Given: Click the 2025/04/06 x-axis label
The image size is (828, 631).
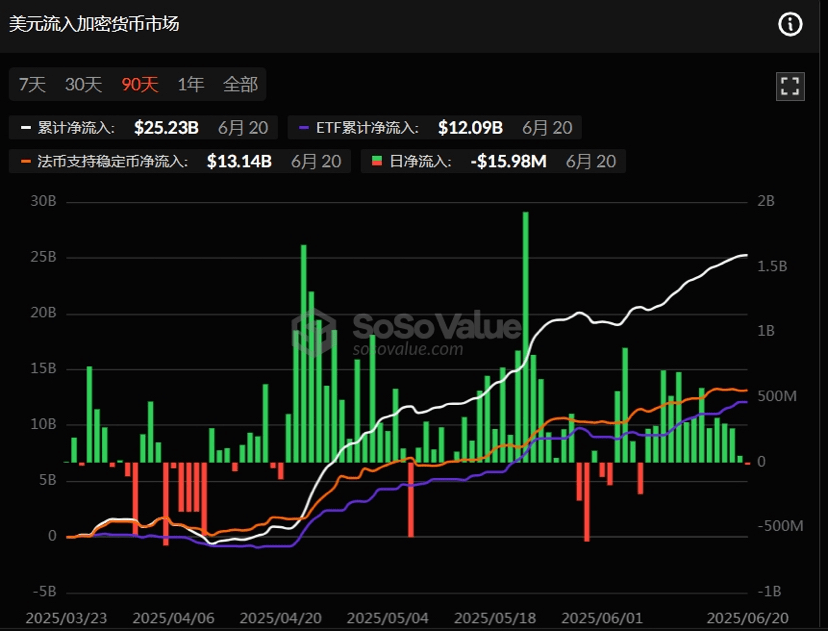Looking at the screenshot, I should pos(174,618).
